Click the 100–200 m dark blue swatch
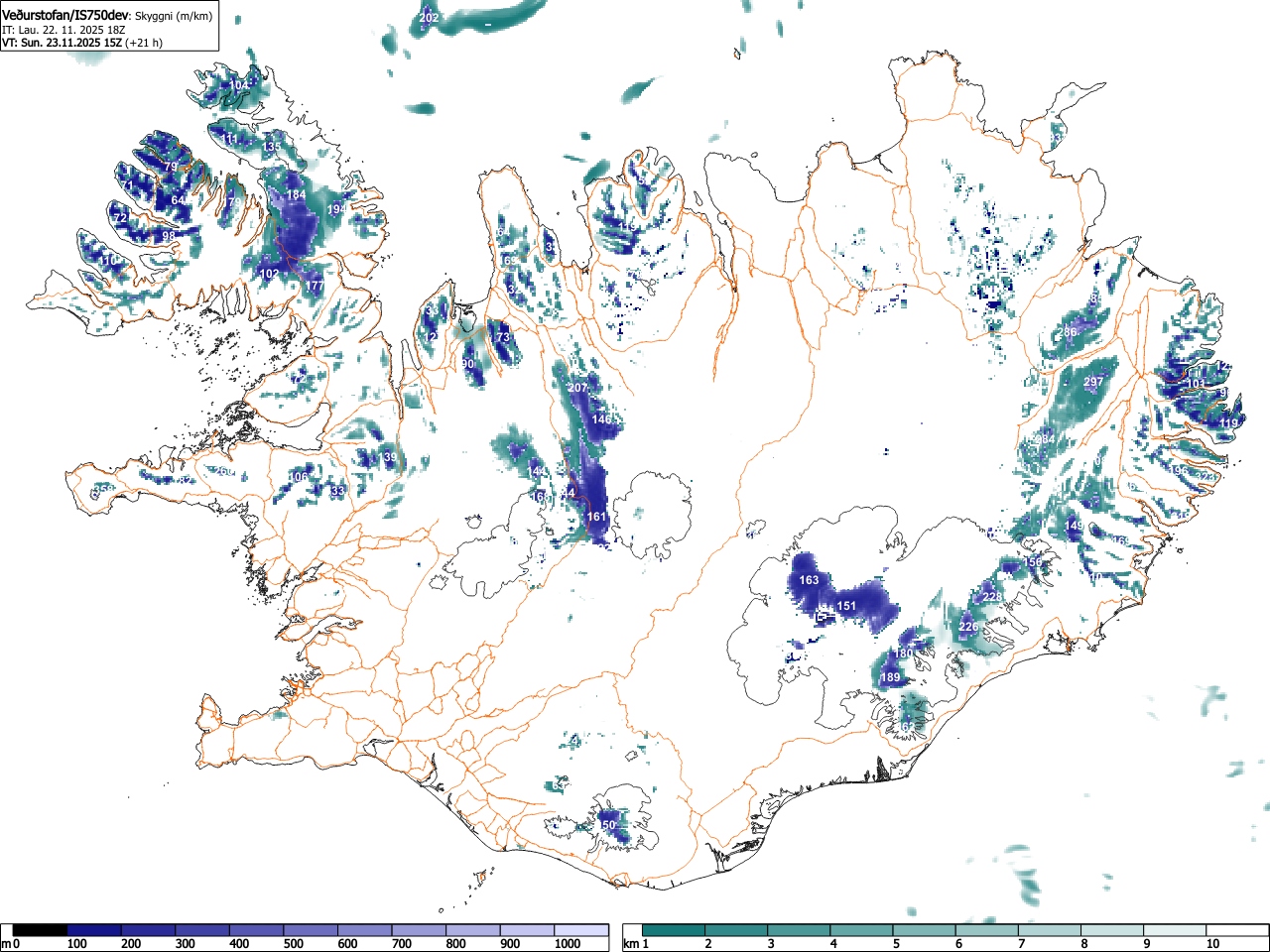The height and width of the screenshot is (952, 1270). [x=94, y=930]
